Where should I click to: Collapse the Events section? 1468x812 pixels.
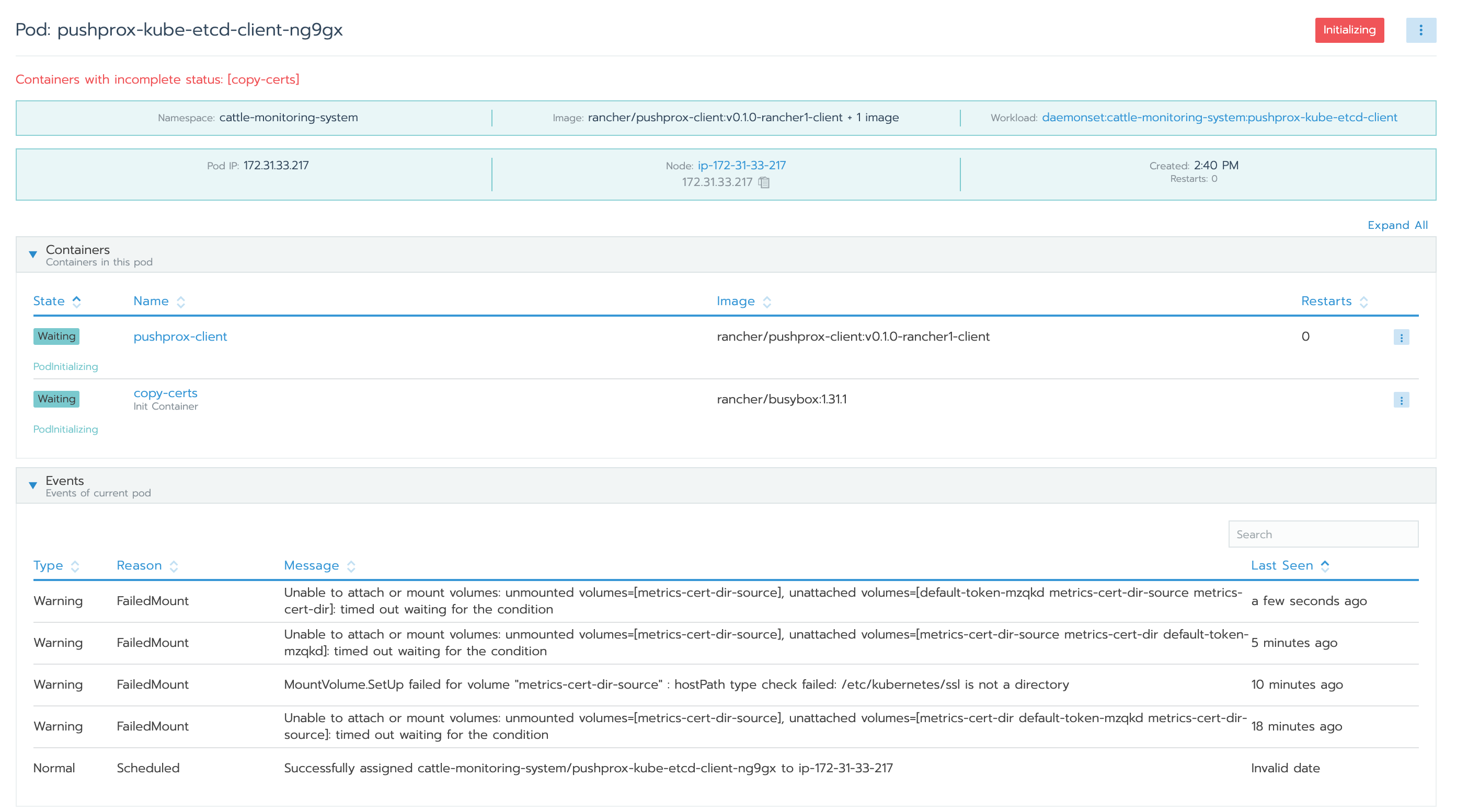tap(32, 485)
